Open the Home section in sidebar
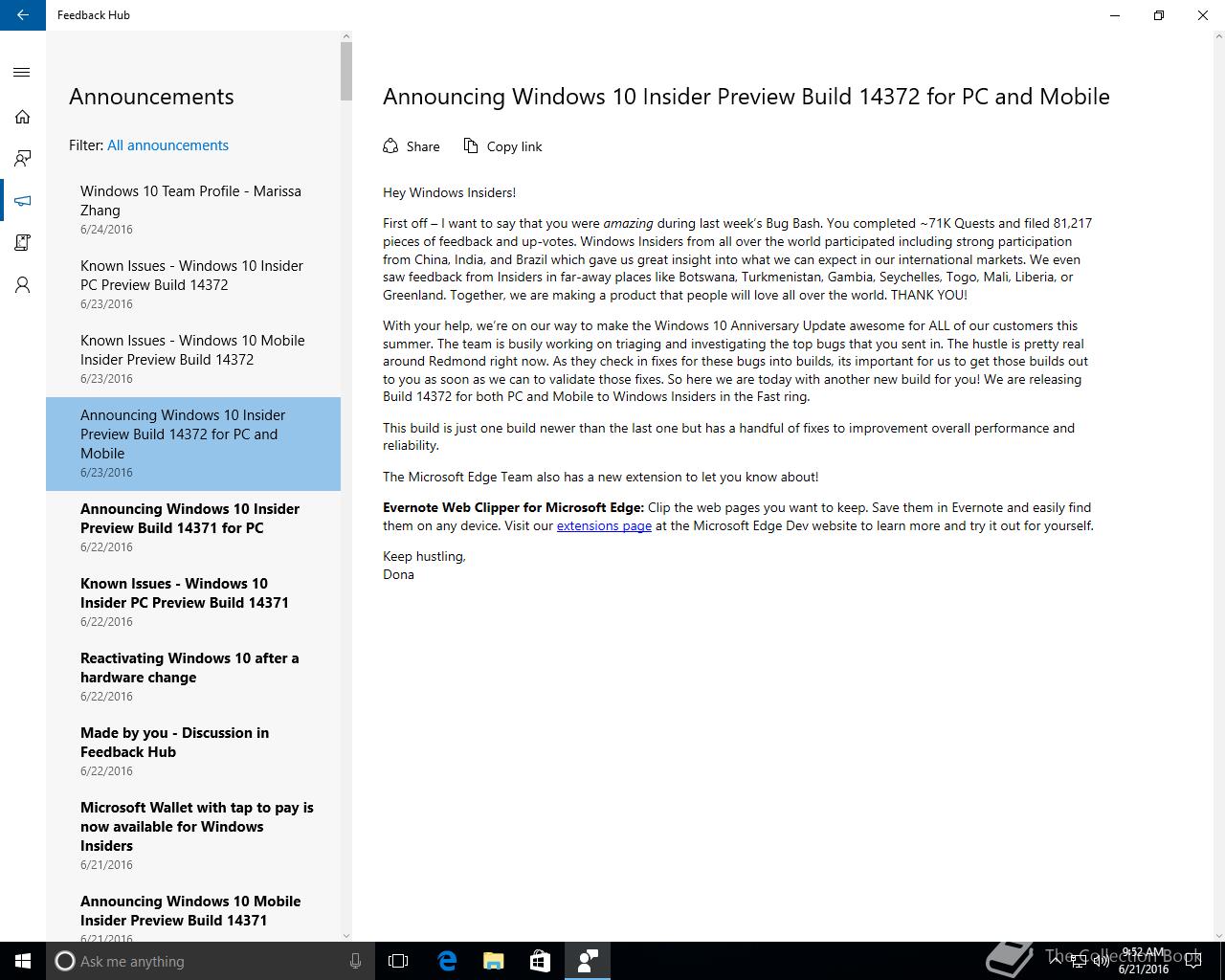Image resolution: width=1225 pixels, height=980 pixels. click(x=23, y=117)
